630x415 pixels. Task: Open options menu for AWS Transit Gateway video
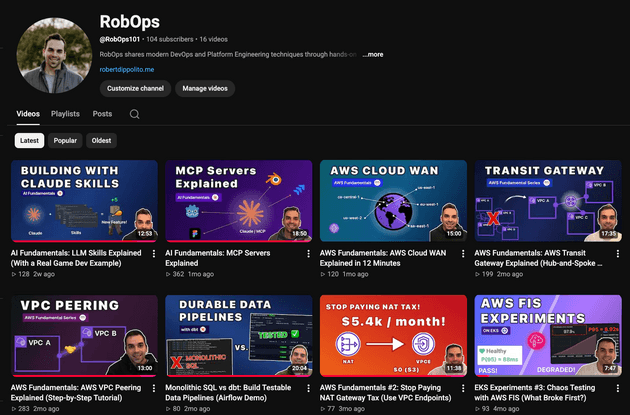[x=618, y=253]
